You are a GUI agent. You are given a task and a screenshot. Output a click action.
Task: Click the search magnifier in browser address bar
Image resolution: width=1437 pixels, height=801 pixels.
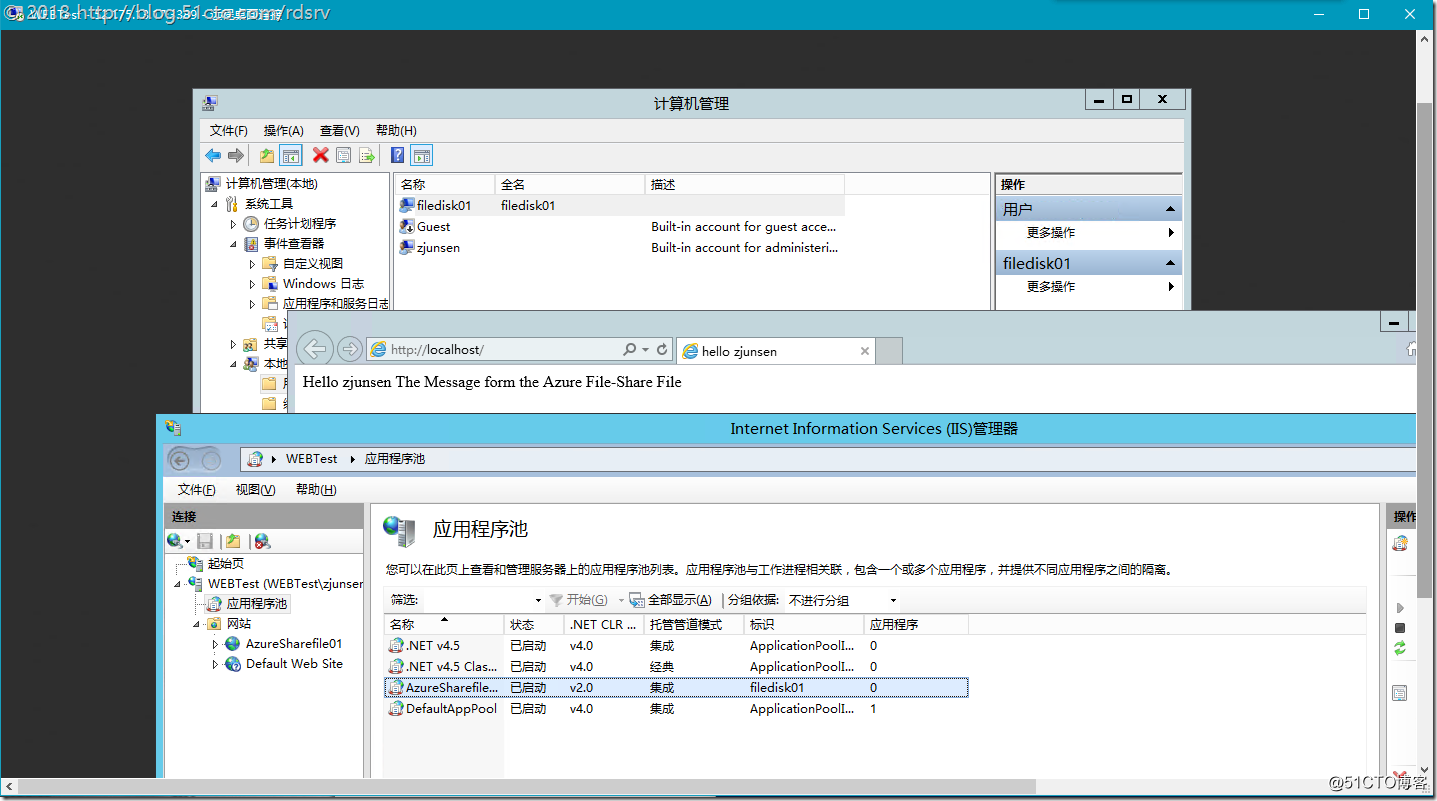(x=630, y=350)
